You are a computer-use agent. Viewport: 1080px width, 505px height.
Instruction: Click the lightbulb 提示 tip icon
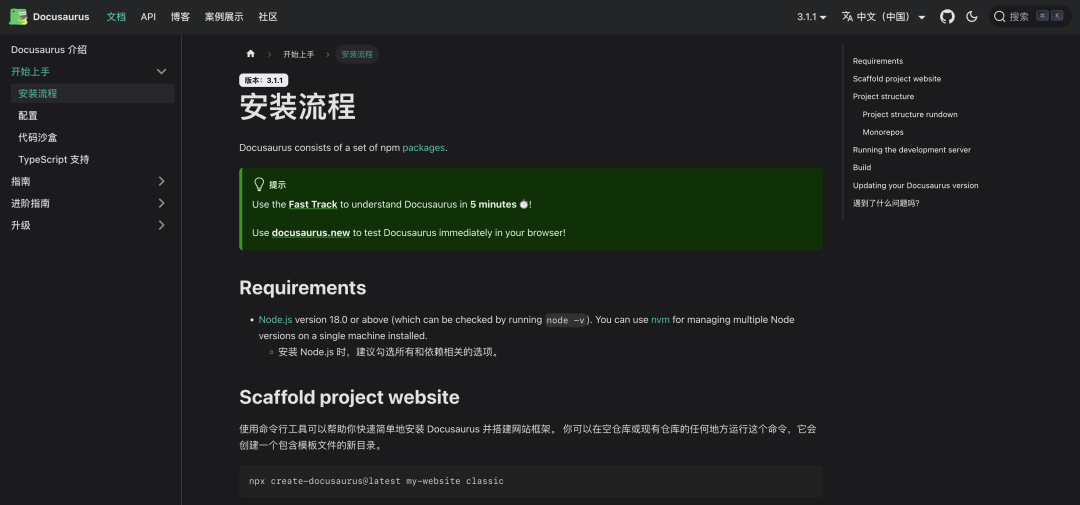[x=259, y=185]
